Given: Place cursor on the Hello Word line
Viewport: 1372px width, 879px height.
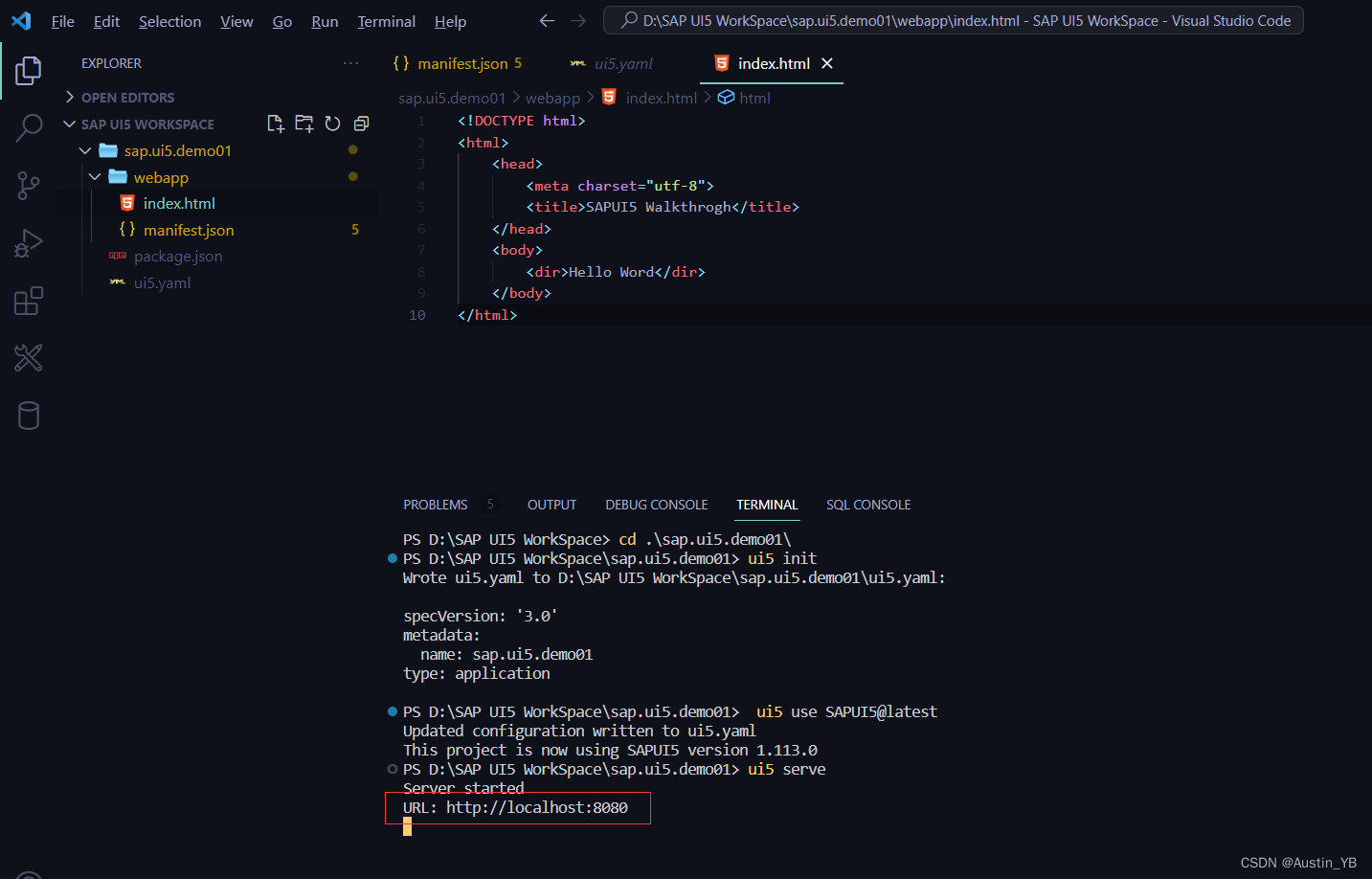Looking at the screenshot, I should pyautogui.click(x=616, y=272).
